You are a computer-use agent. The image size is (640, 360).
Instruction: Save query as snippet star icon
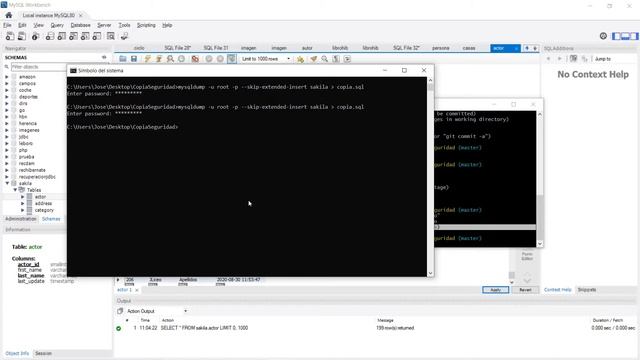tap(300, 59)
